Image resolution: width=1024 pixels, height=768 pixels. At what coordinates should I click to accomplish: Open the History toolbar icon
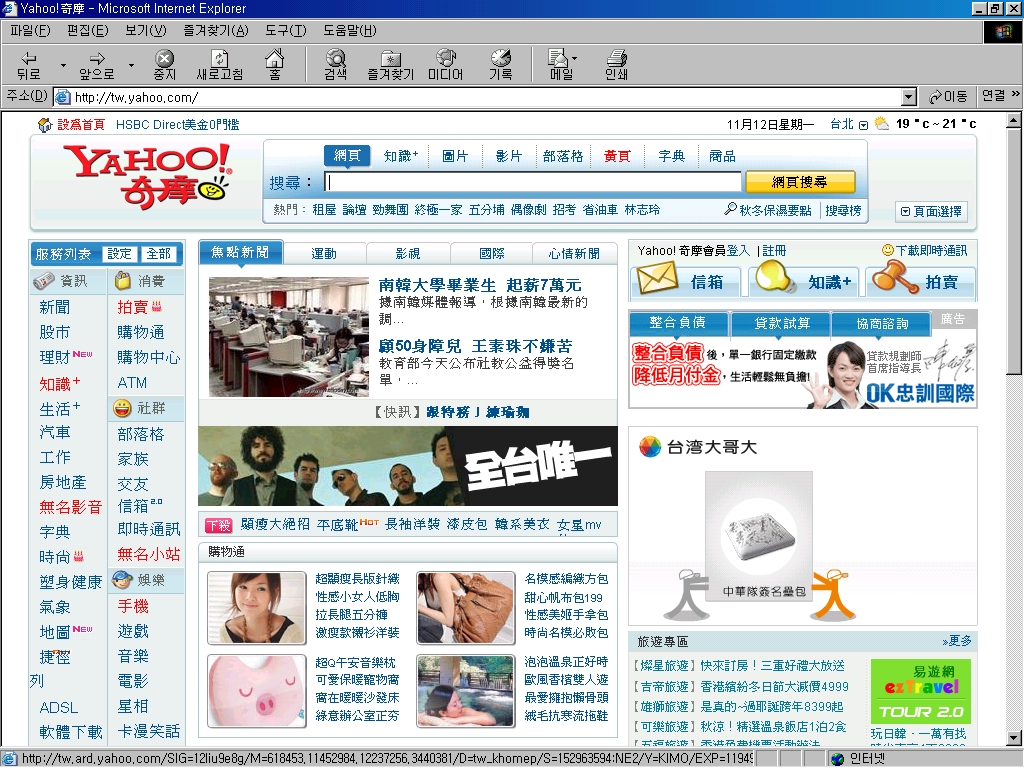tap(501, 57)
